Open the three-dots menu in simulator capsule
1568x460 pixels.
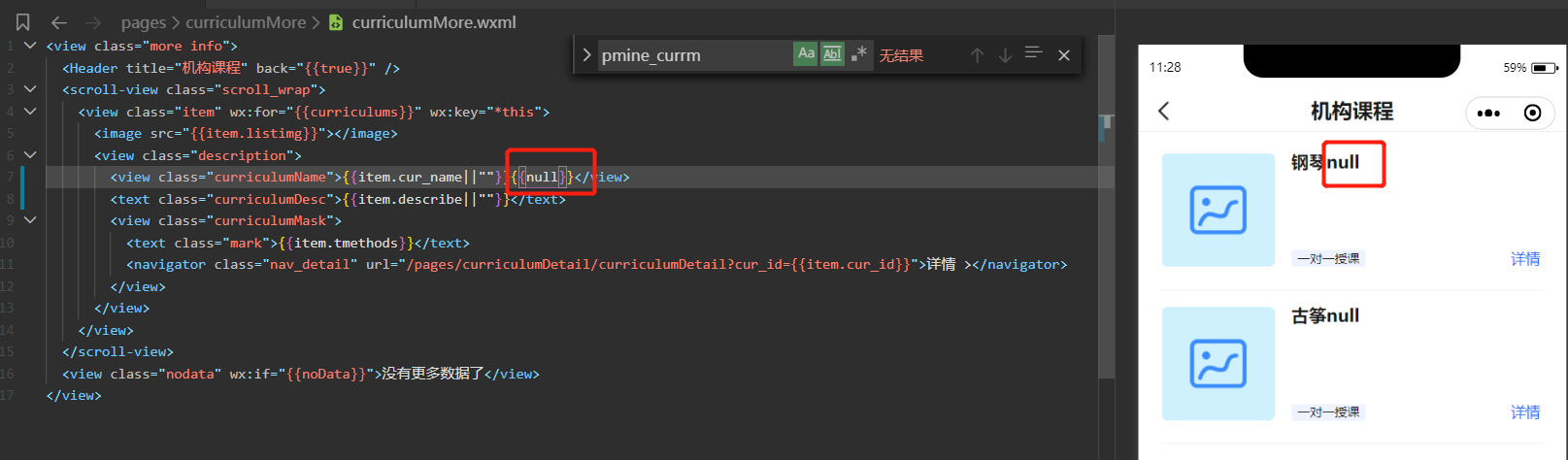point(1488,113)
